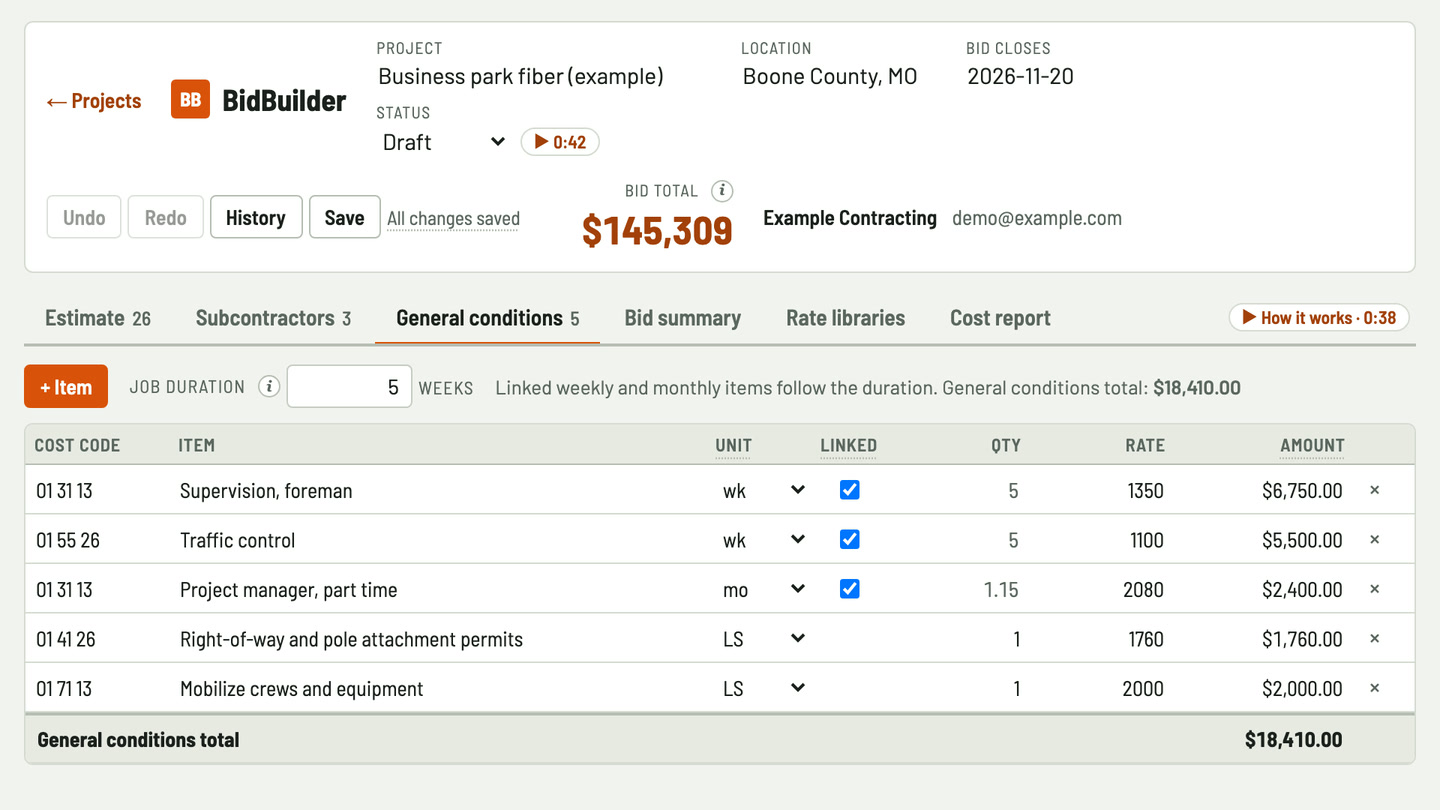Delete the Traffic control row
The image size is (1440, 810).
pos(1374,540)
